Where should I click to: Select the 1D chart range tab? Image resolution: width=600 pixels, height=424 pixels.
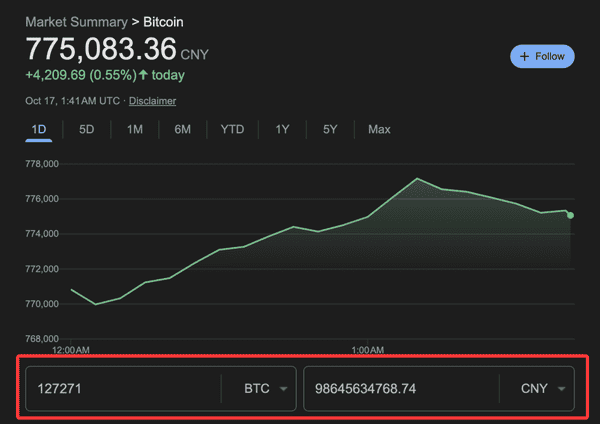tap(39, 129)
